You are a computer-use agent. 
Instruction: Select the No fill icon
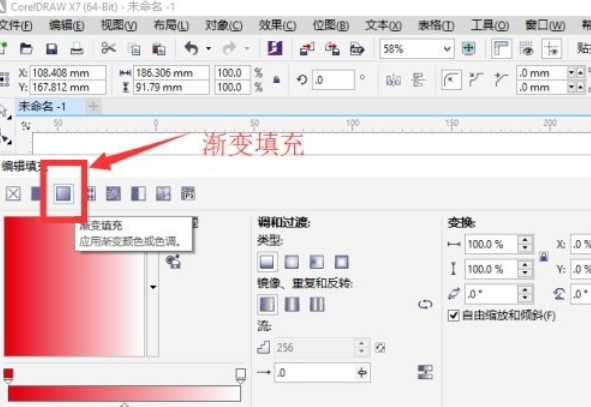(13, 194)
